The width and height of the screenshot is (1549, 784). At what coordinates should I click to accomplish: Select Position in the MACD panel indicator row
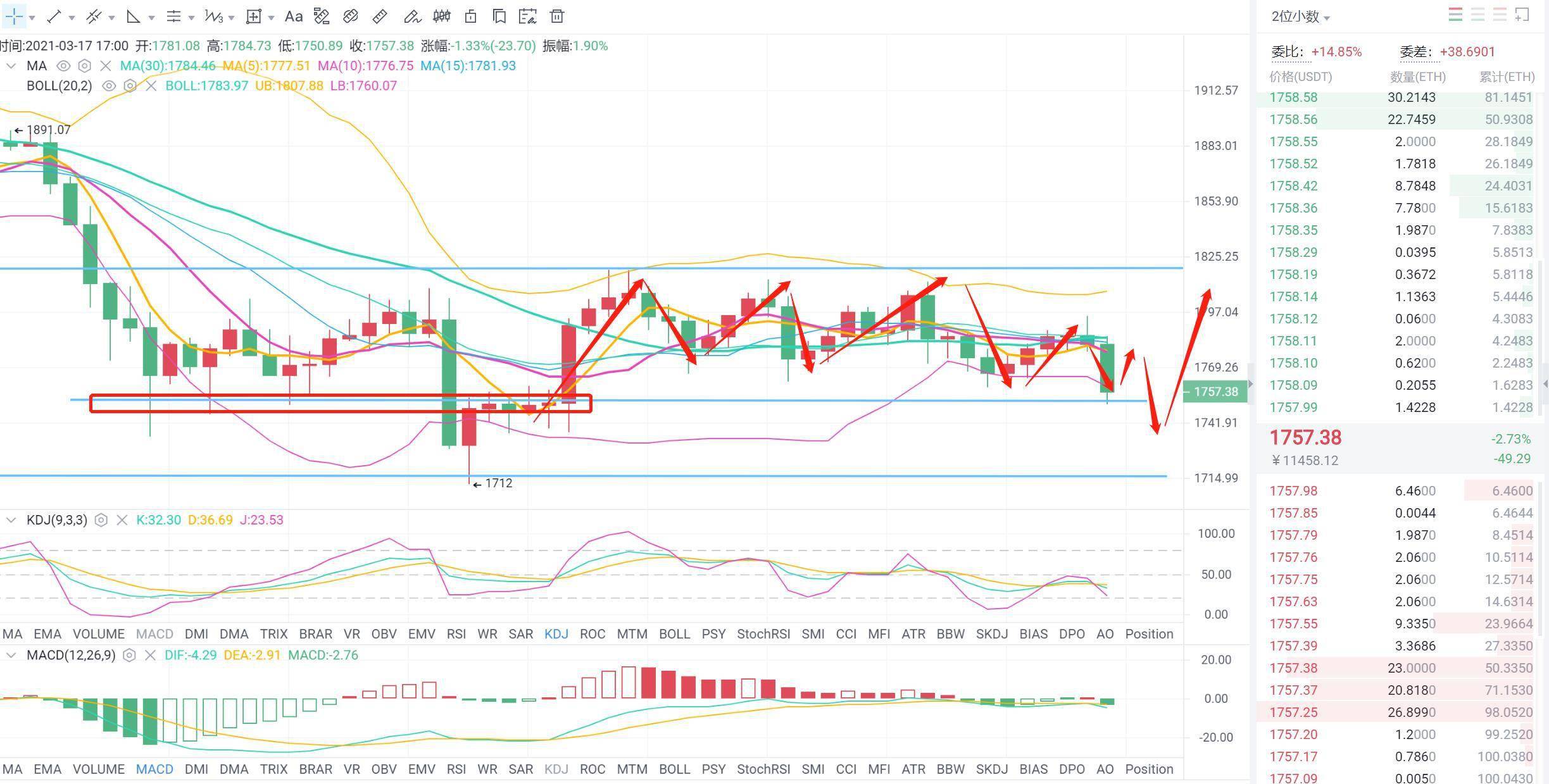(x=1149, y=769)
